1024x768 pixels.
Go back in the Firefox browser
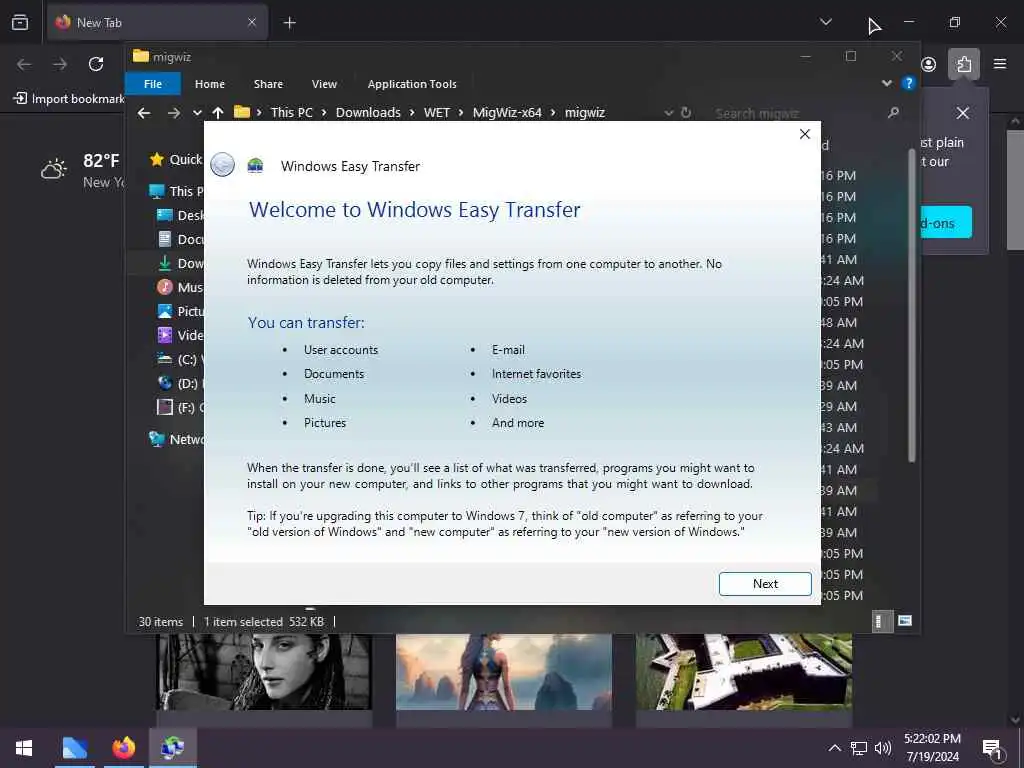tap(24, 63)
